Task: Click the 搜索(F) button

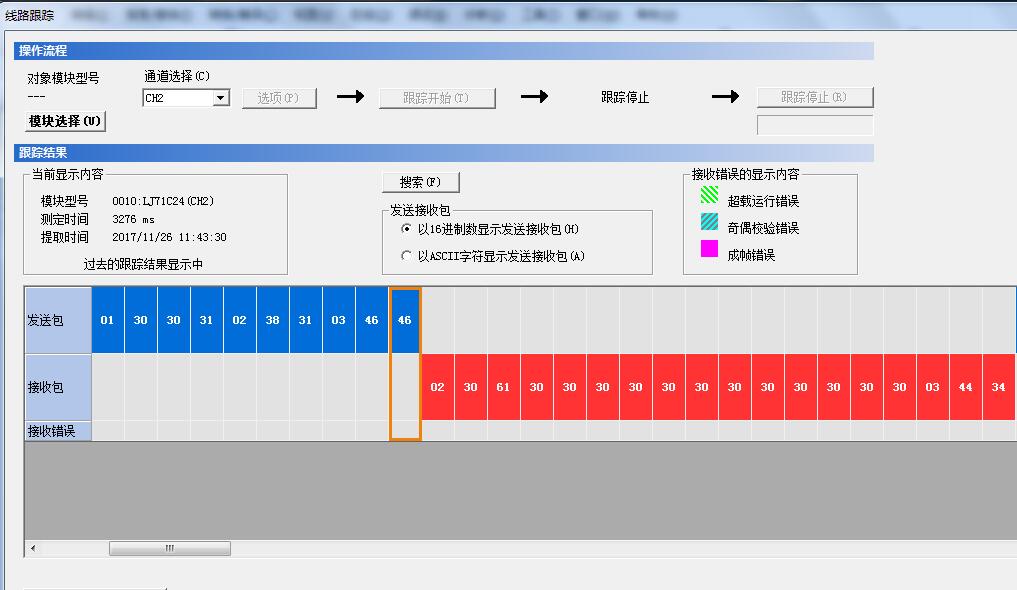Action: (420, 182)
